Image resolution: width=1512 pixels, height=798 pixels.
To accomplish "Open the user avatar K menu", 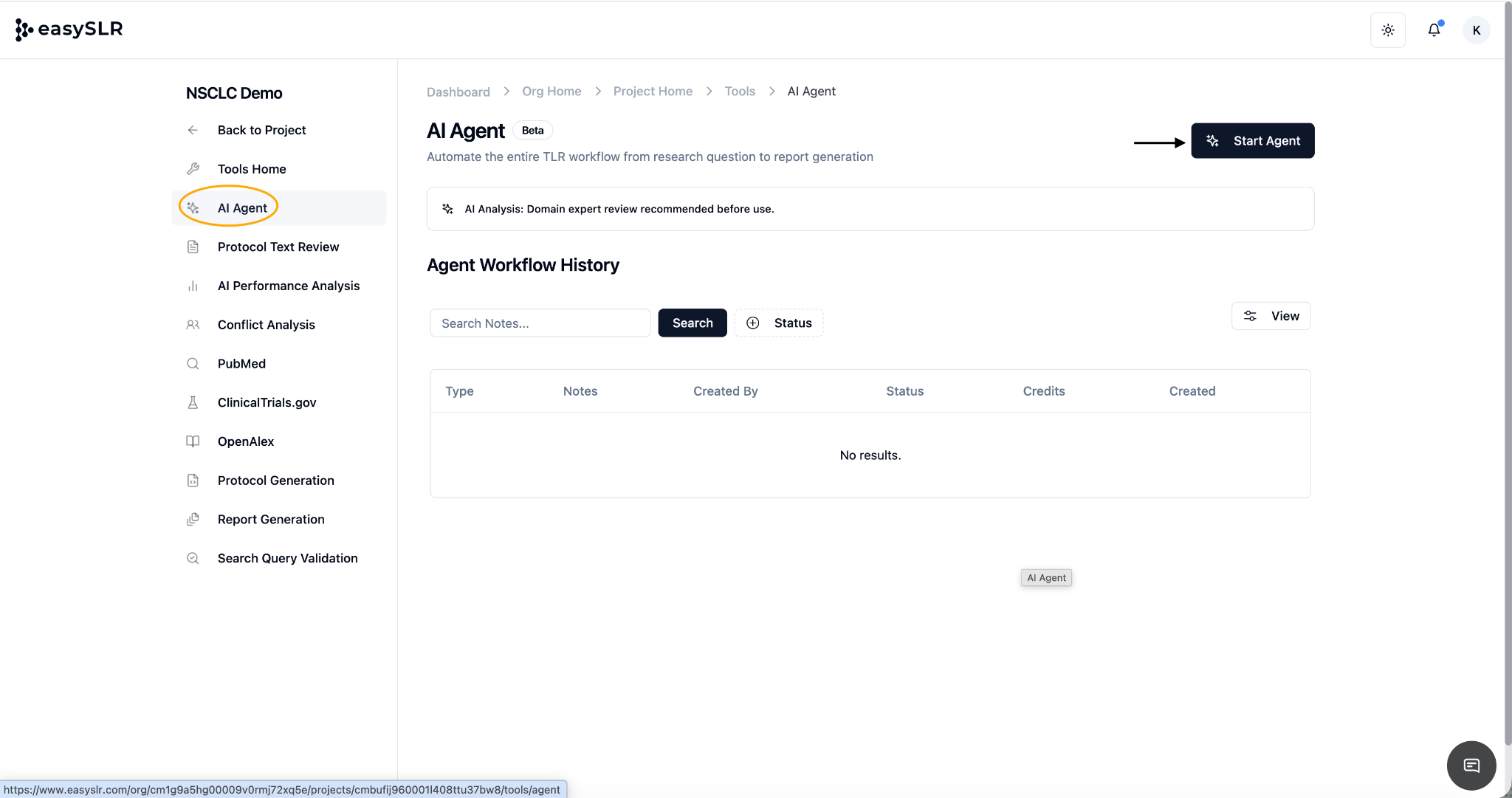I will pos(1476,30).
